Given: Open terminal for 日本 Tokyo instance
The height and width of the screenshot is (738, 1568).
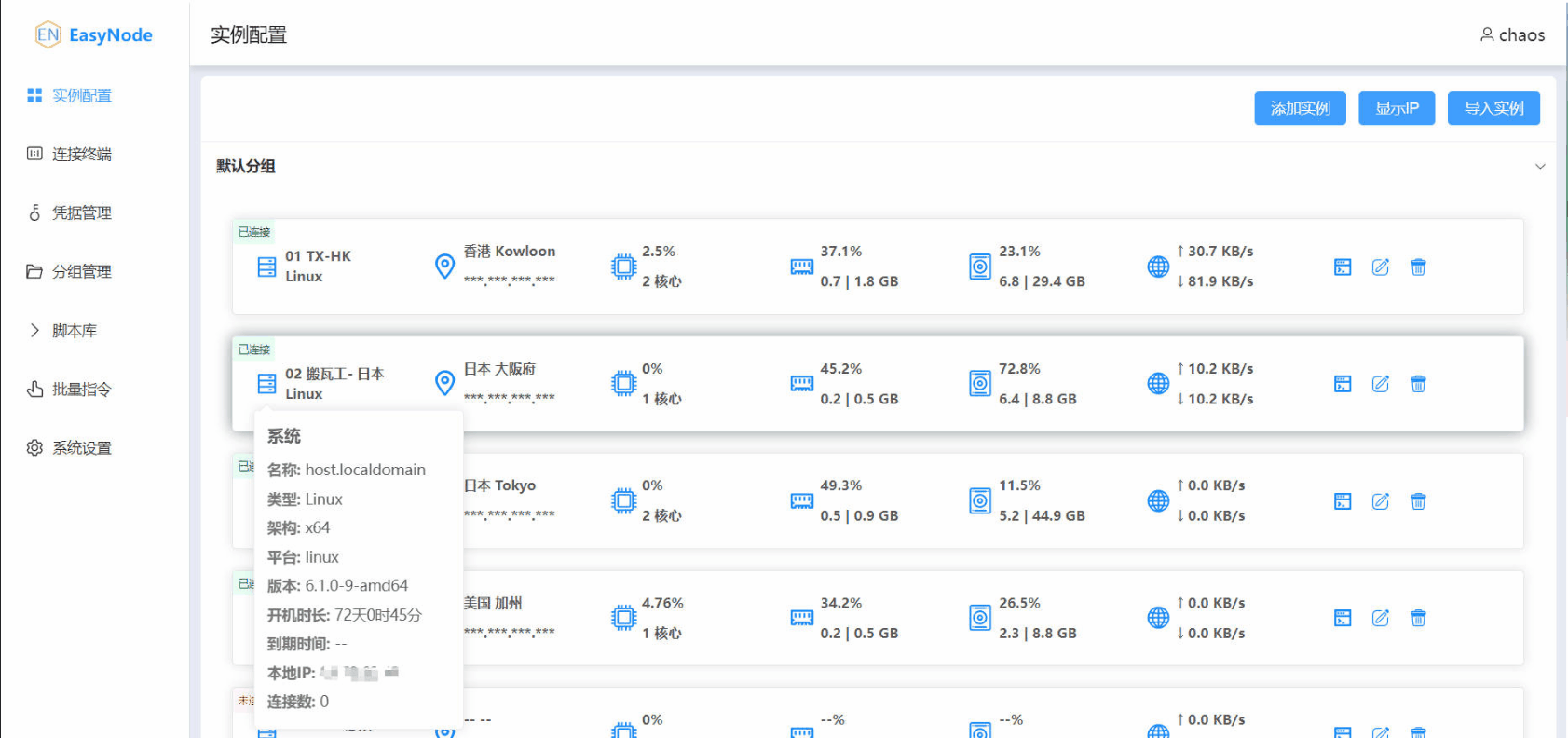Looking at the screenshot, I should [x=1343, y=501].
